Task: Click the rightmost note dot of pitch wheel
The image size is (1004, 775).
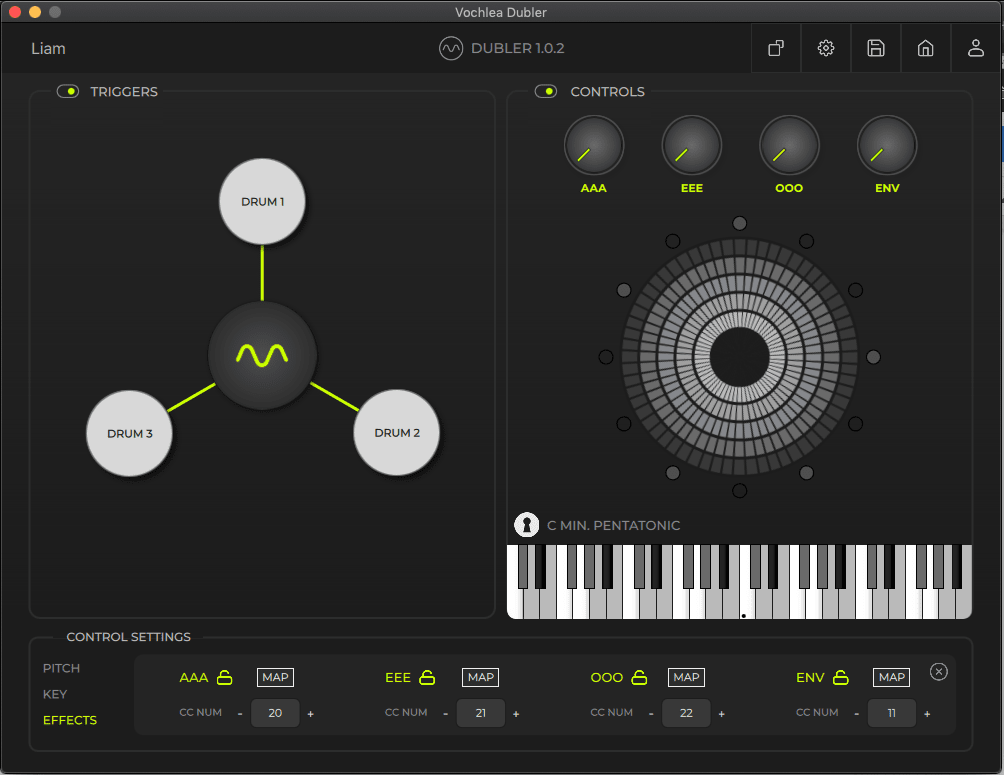Action: point(873,357)
